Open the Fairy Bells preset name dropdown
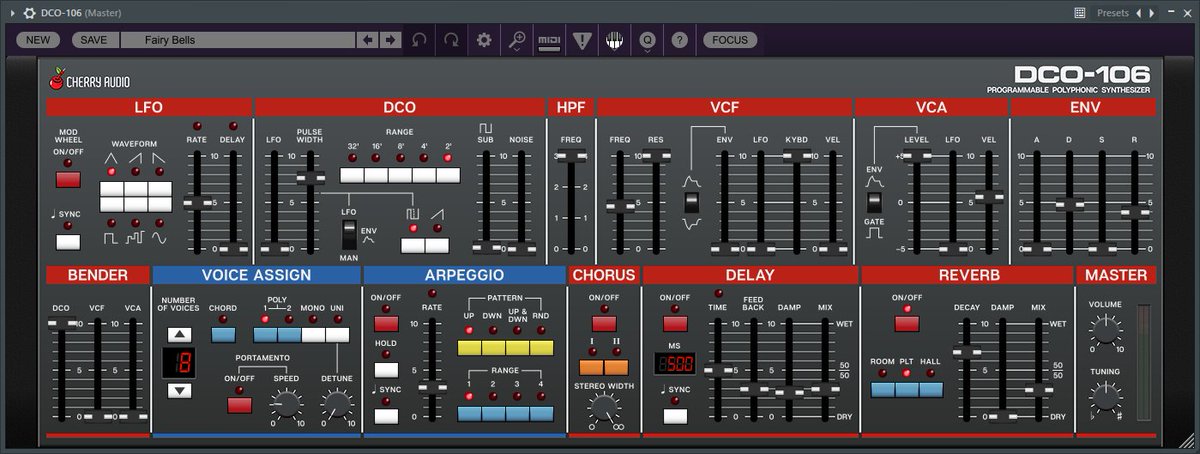 click(x=238, y=40)
